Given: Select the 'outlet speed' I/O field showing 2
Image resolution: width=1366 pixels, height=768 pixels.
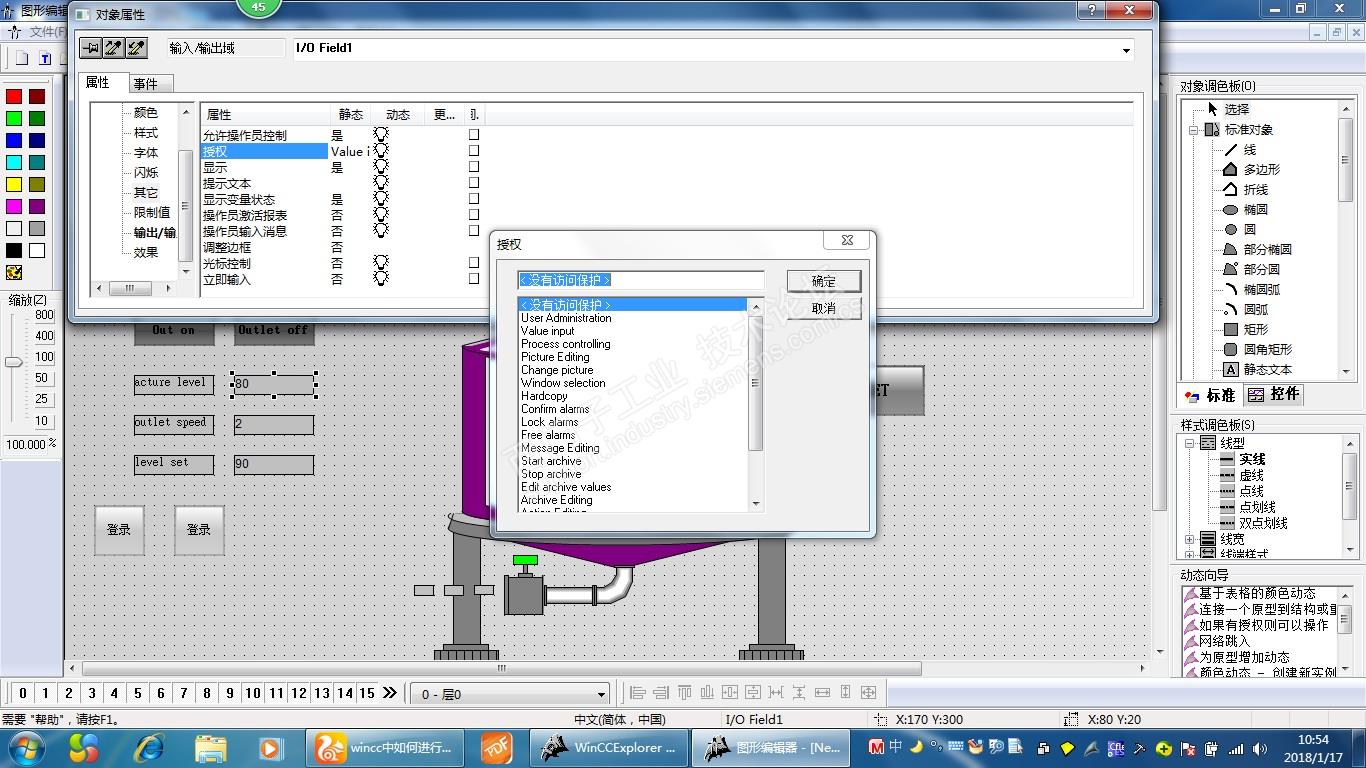Looking at the screenshot, I should click(273, 424).
